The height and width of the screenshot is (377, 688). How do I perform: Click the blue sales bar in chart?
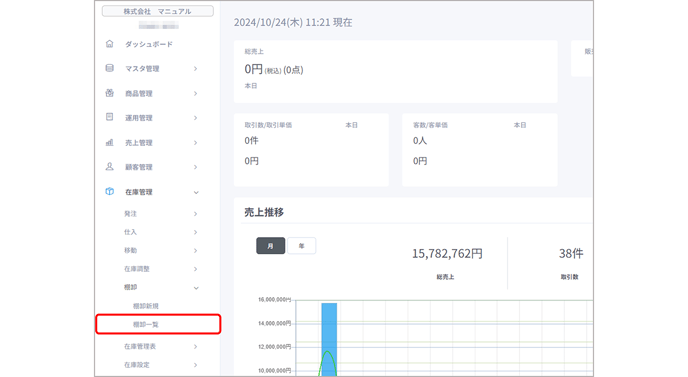pos(329,339)
